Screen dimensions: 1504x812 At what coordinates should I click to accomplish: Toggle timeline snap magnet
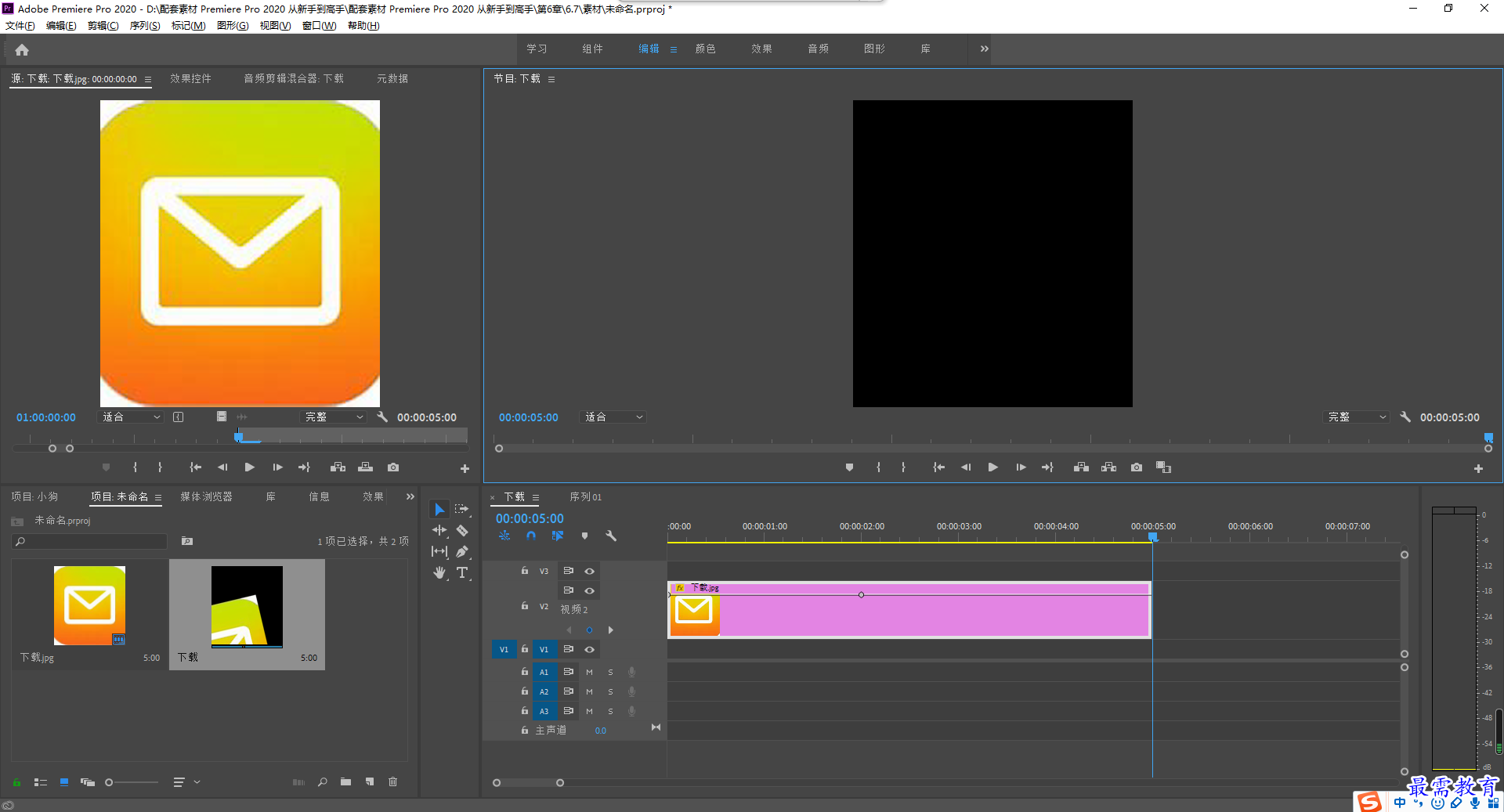pyautogui.click(x=531, y=536)
